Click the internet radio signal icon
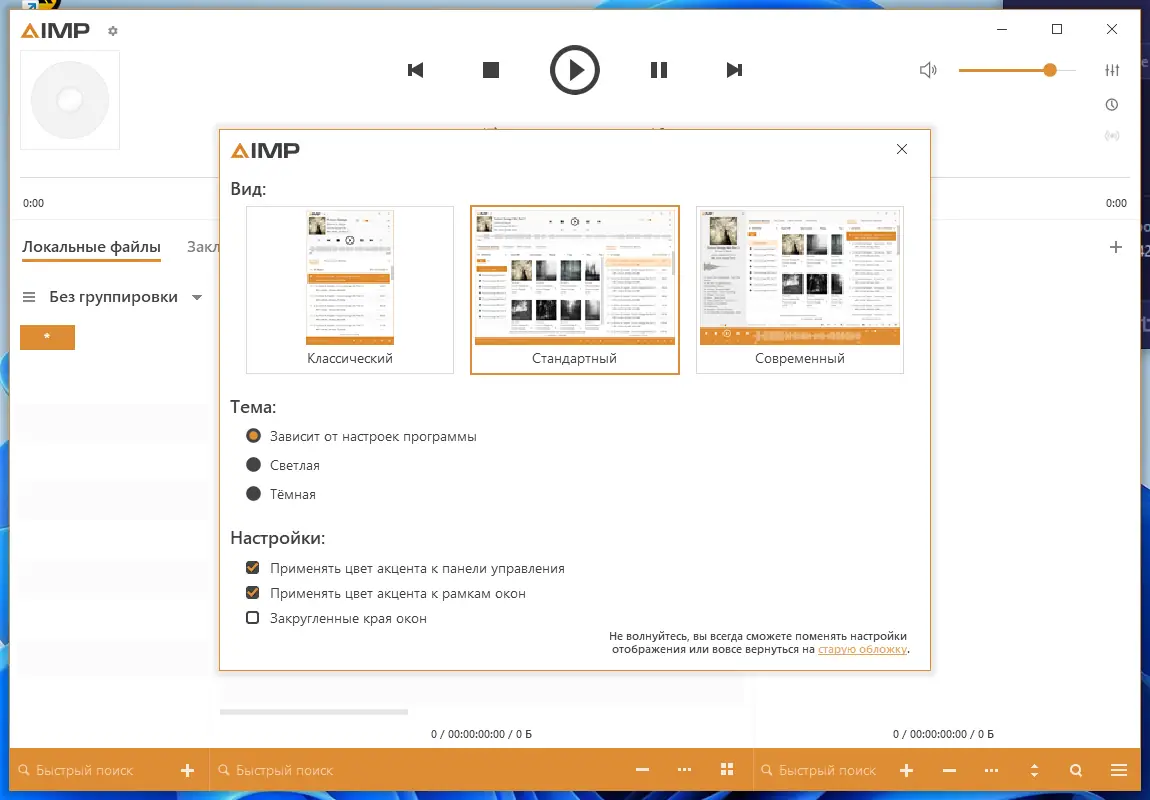Screen dimensions: 1150x800 point(1112,136)
